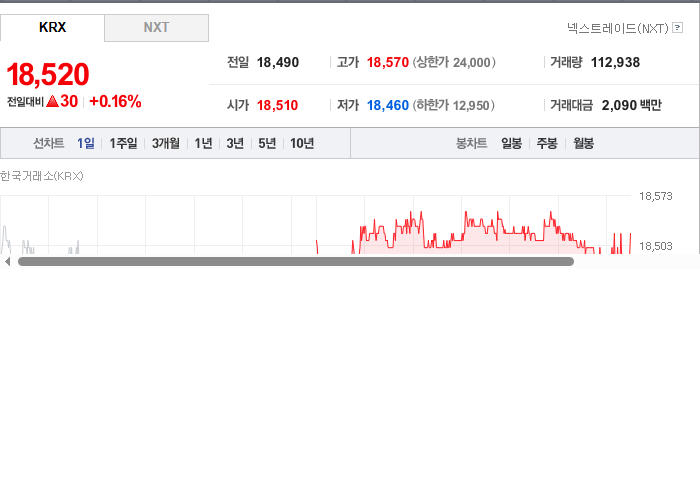Screen dimensions: 700x490
Task: Show the 주봉 weekly candle chart
Action: [547, 143]
